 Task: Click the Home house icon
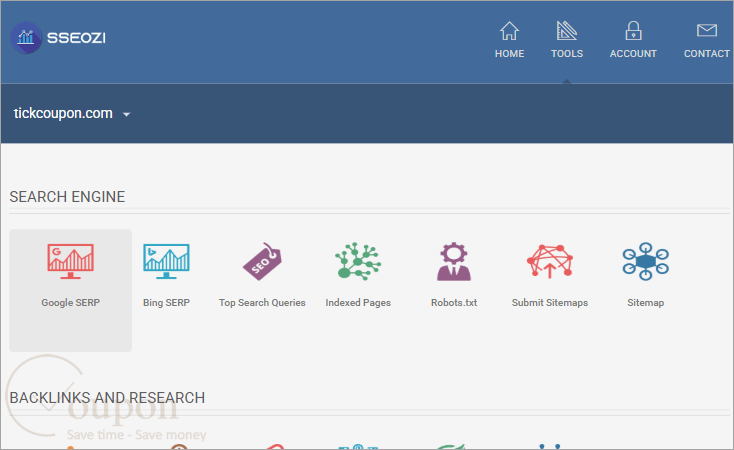pos(509,31)
